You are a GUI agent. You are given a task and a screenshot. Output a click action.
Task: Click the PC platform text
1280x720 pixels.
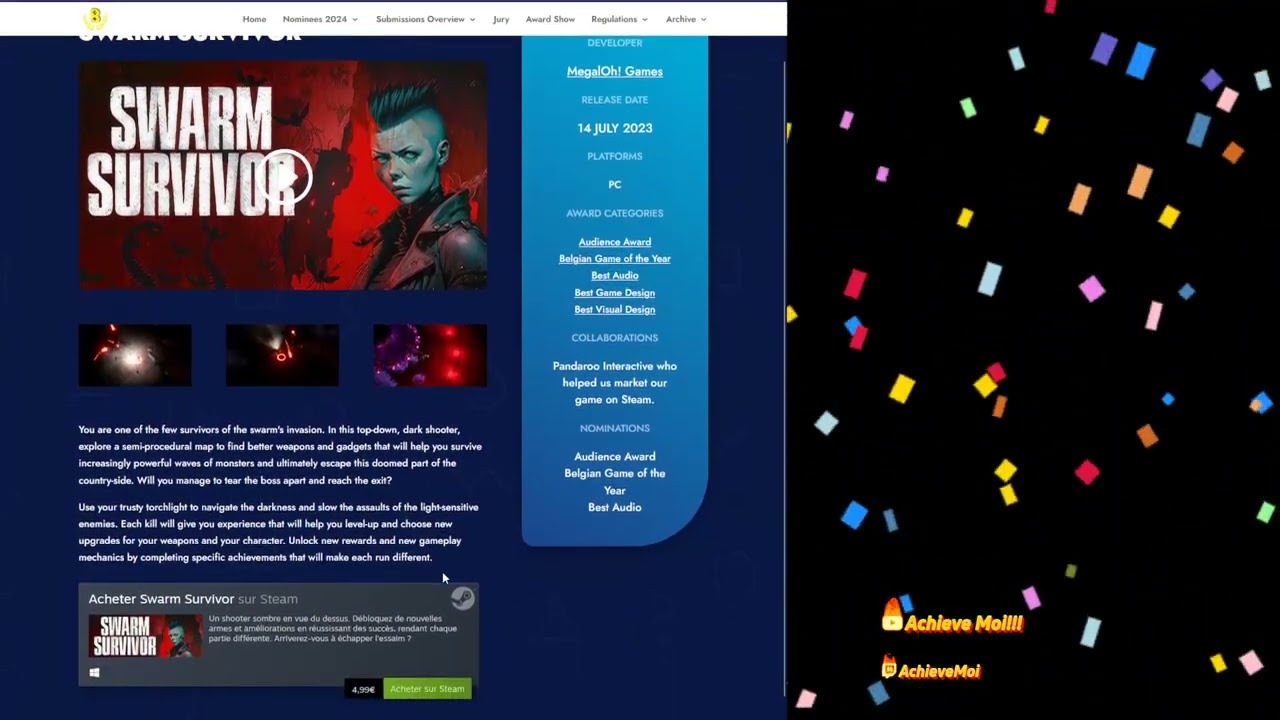click(615, 185)
